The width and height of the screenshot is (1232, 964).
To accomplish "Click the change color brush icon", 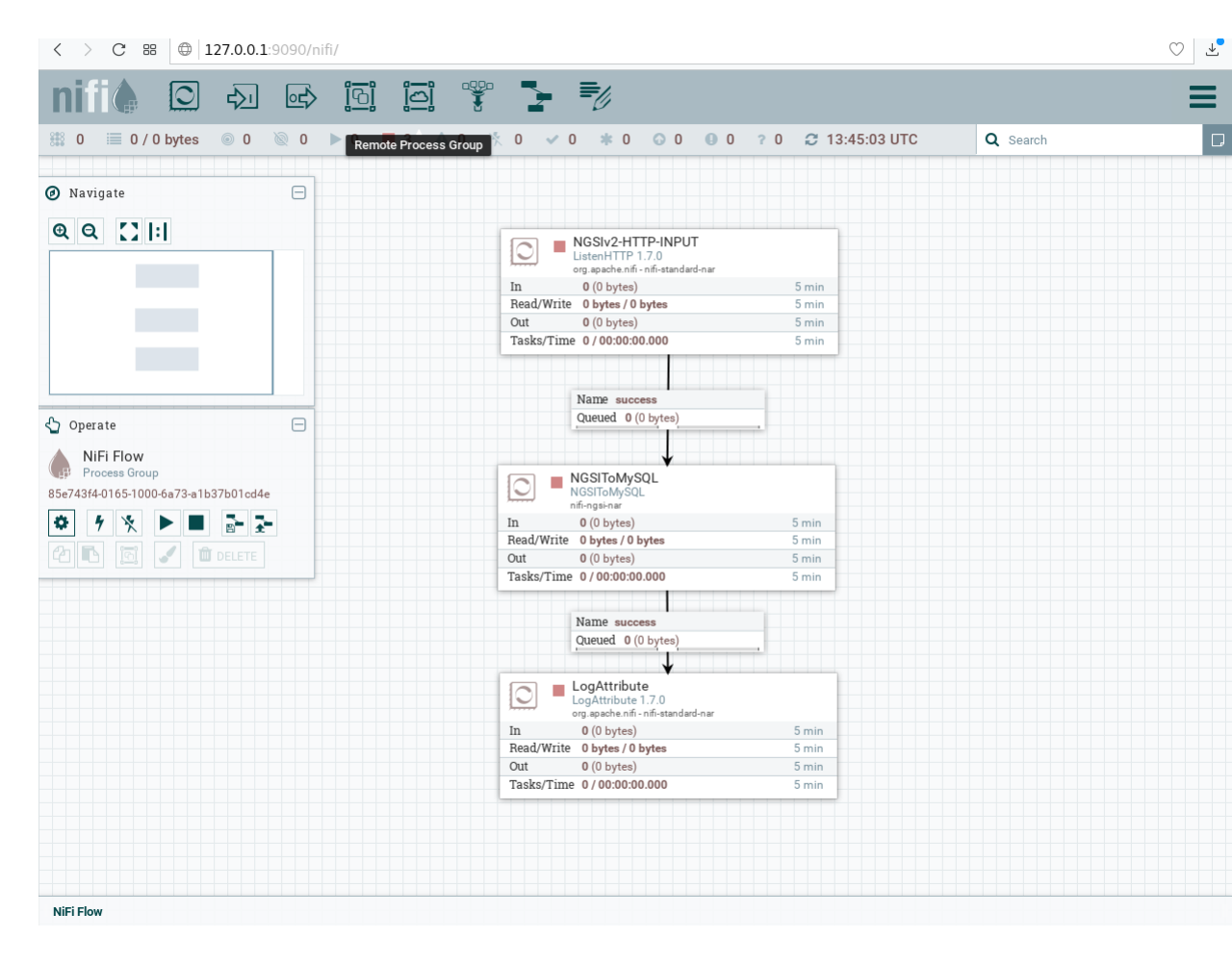I will tap(167, 555).
